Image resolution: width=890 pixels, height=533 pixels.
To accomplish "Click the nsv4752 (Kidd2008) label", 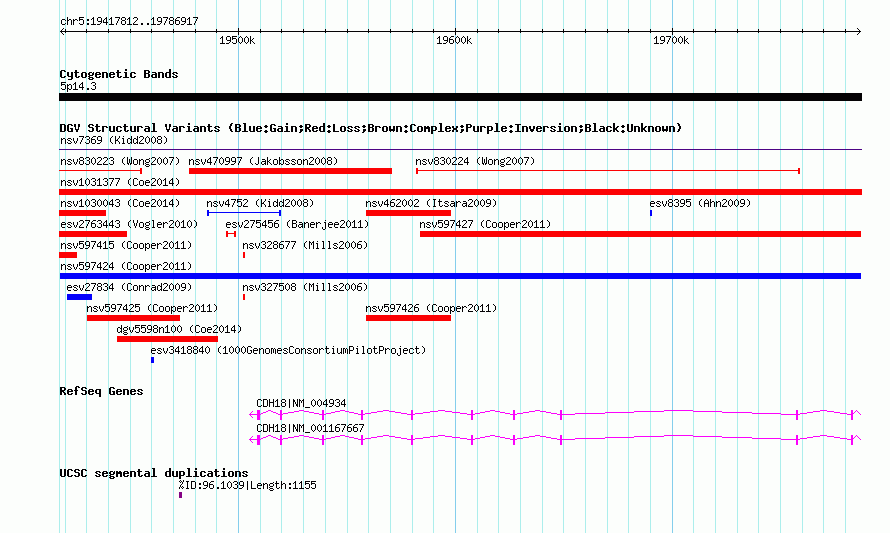I will (260, 203).
